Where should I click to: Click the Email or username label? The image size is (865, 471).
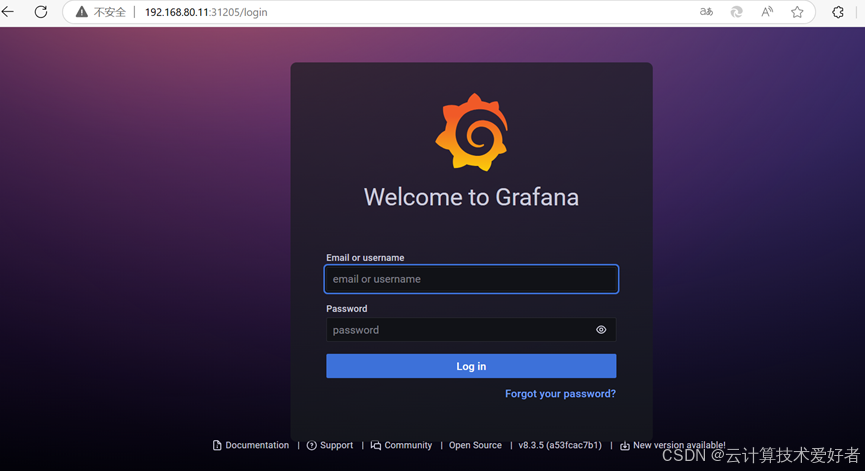coord(365,258)
